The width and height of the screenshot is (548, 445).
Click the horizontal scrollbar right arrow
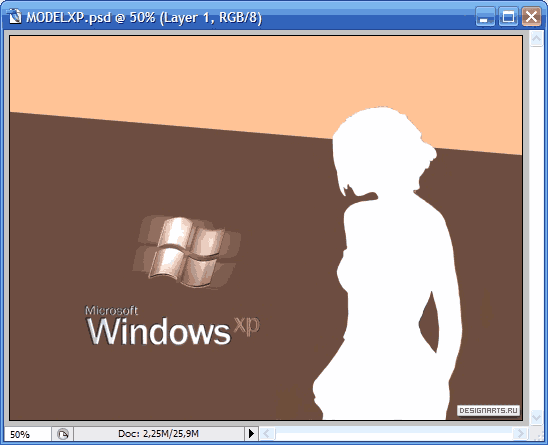pyautogui.click(x=520, y=434)
